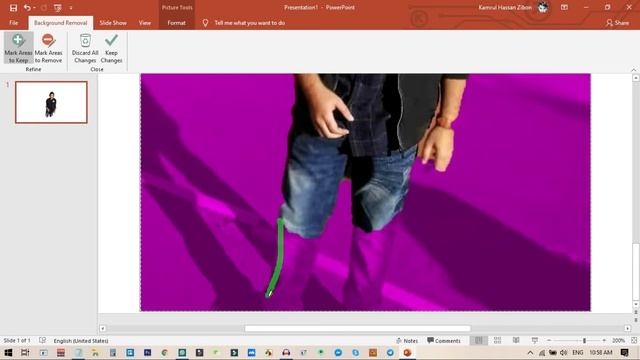
Task: Click the horizontal scrollbar left arrow
Action: [102, 328]
